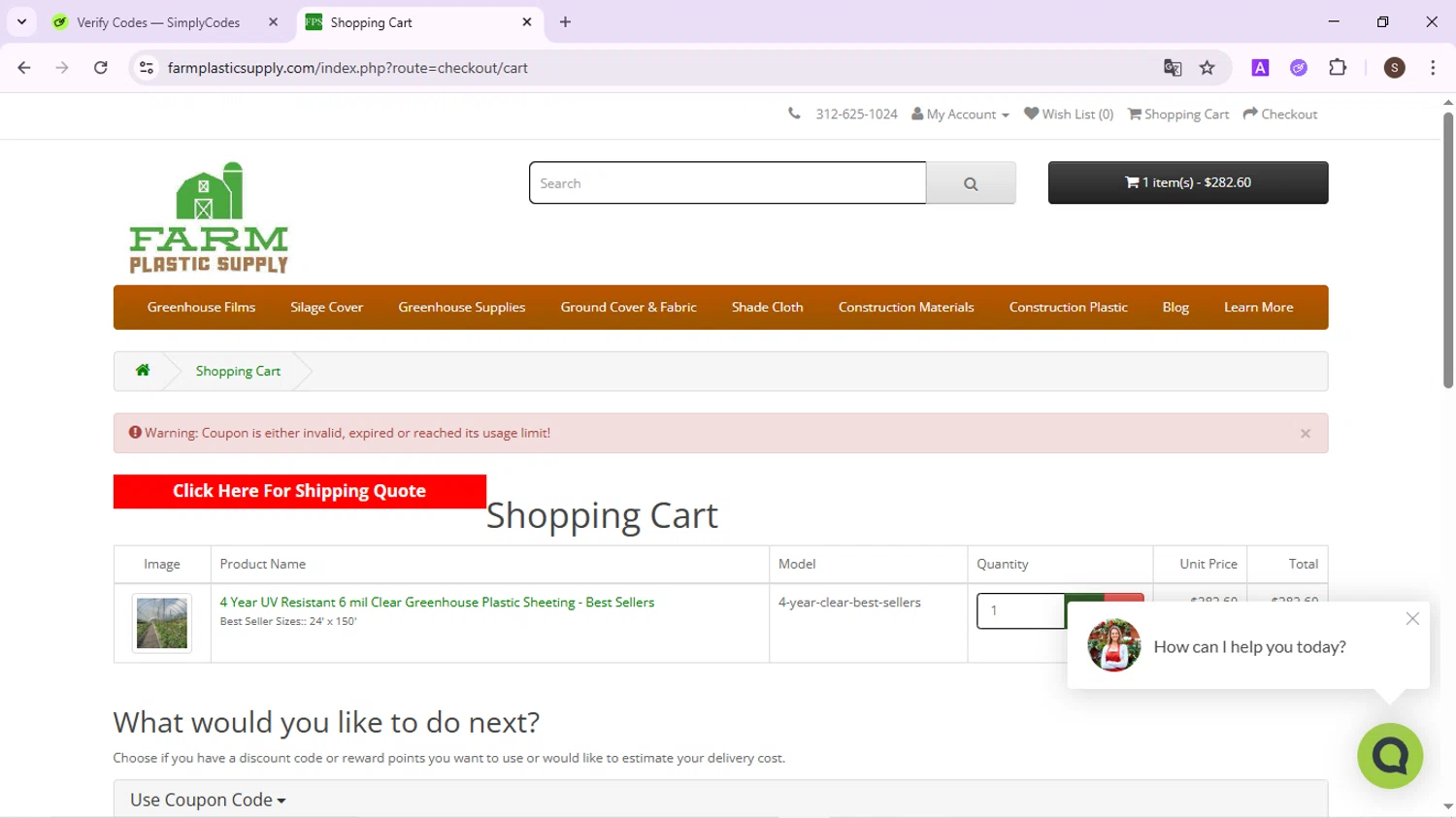
Task: Dismiss the coupon warning alert
Action: click(x=1306, y=434)
